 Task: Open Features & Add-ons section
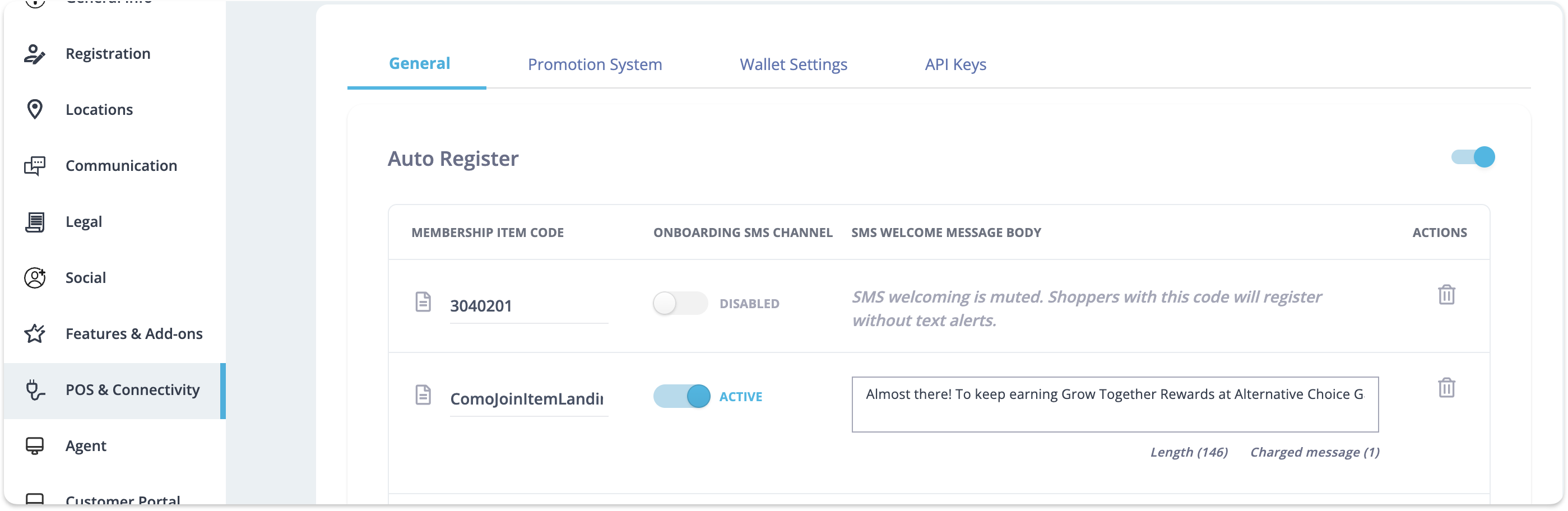click(114, 333)
